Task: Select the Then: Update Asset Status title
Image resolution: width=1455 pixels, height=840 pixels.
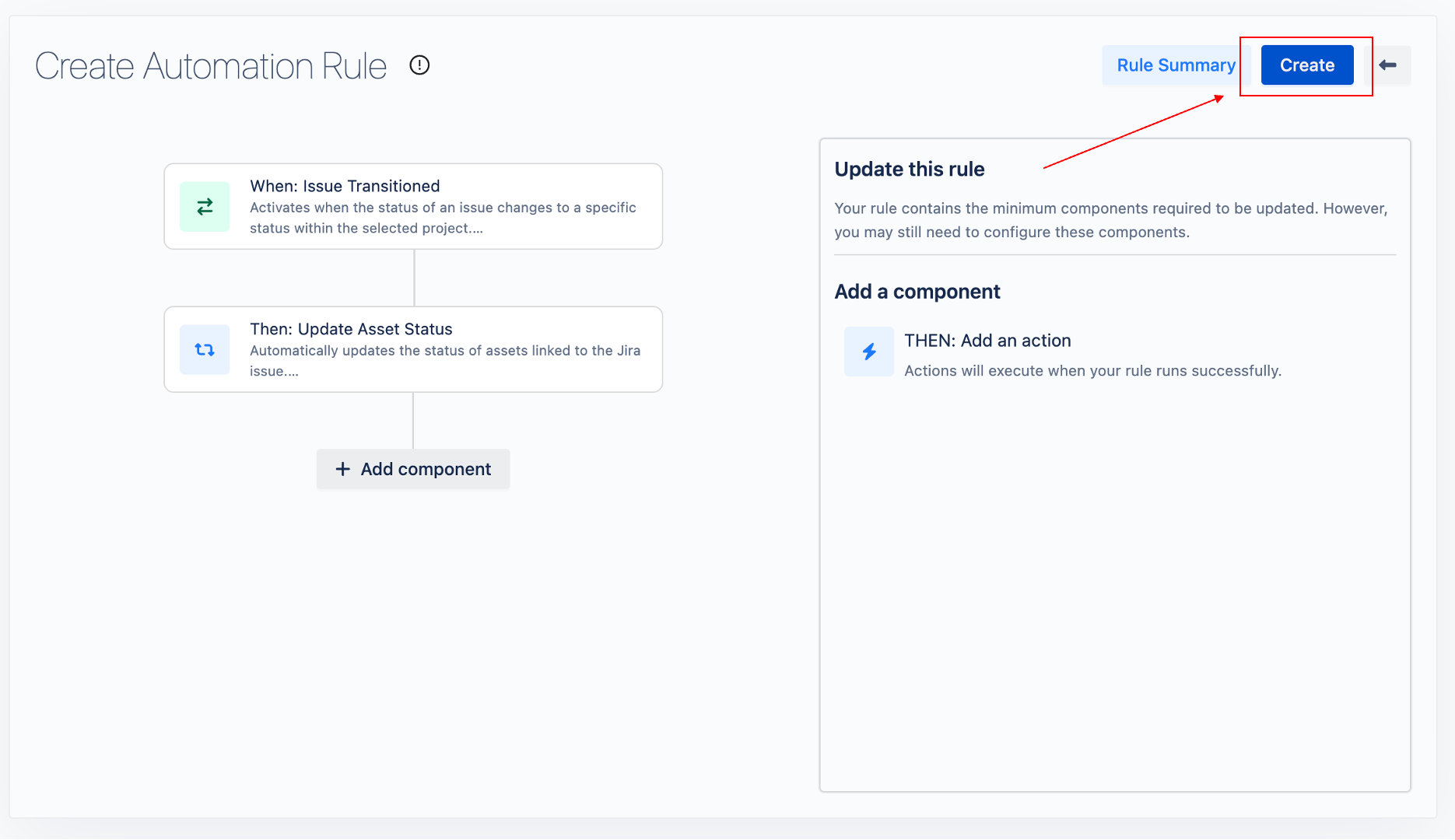Action: (351, 329)
